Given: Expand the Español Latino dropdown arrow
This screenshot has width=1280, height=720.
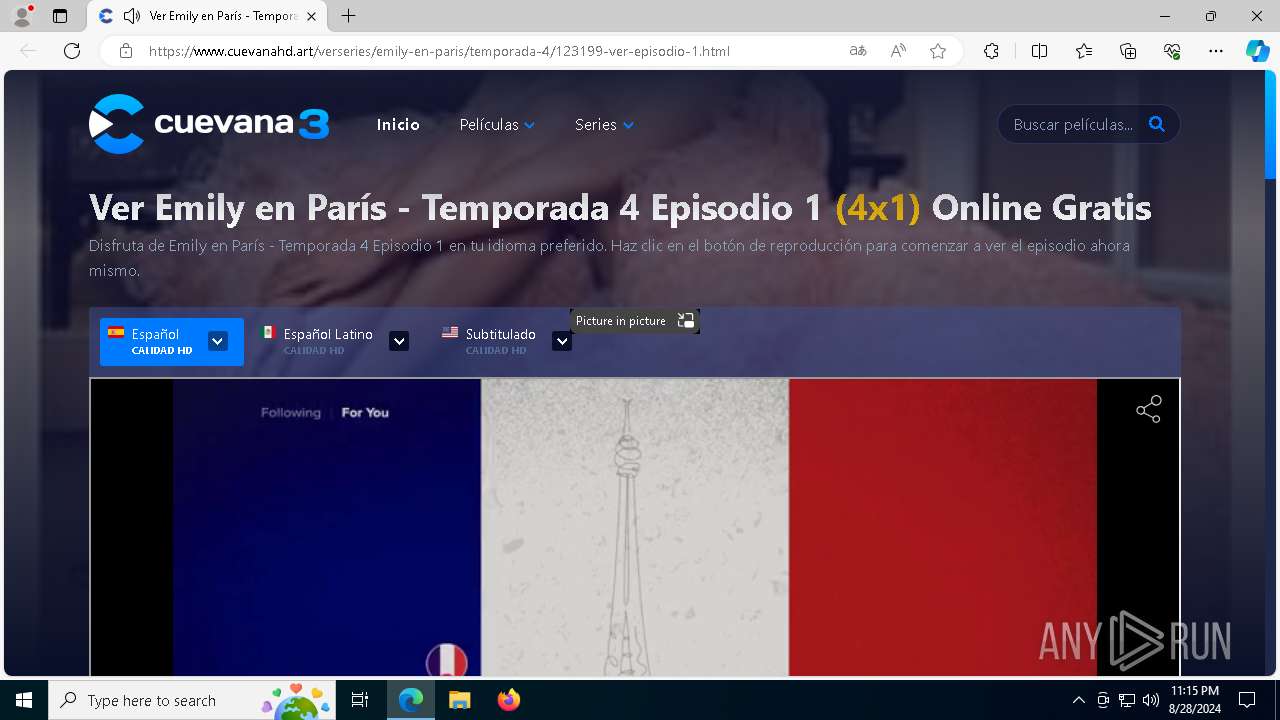Looking at the screenshot, I should pyautogui.click(x=399, y=341).
